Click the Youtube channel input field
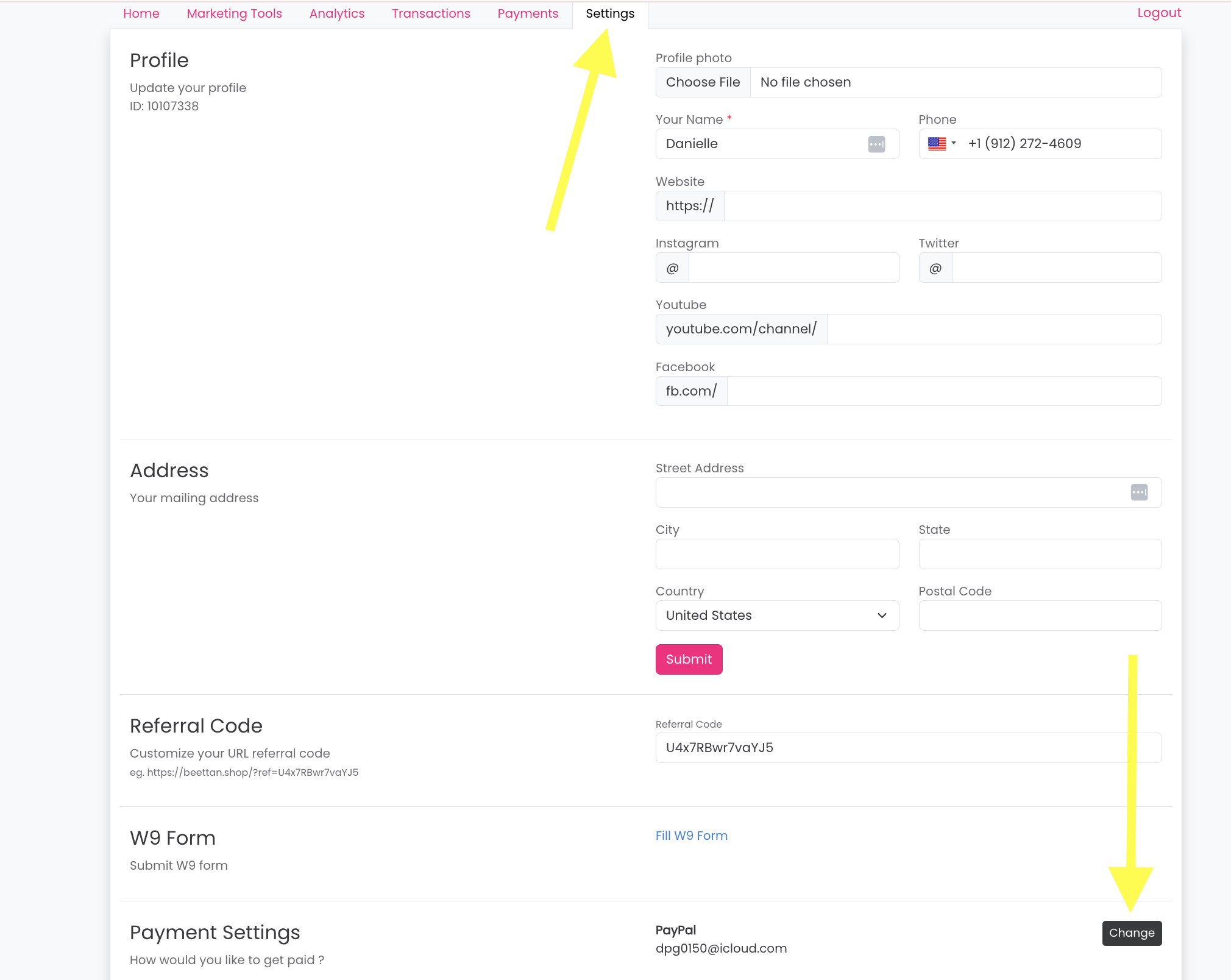 (x=993, y=329)
